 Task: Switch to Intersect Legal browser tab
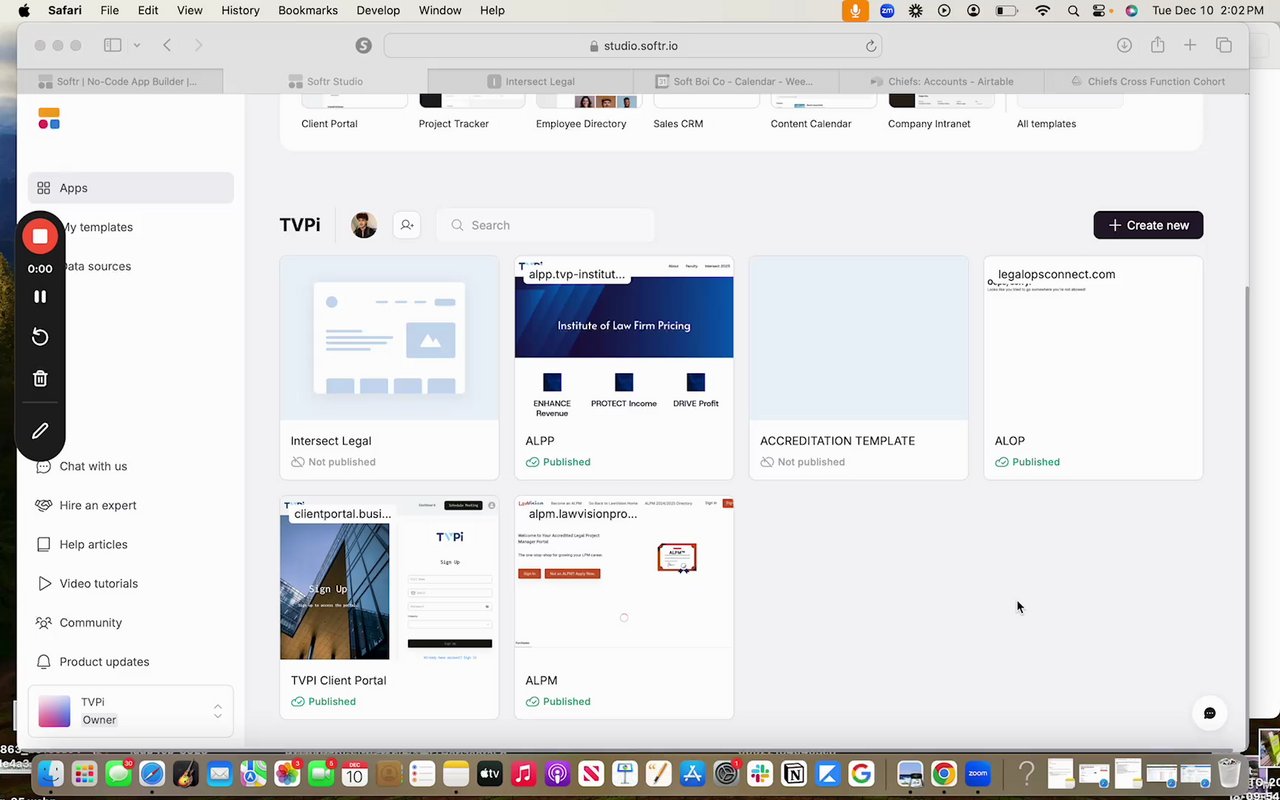pyautogui.click(x=531, y=82)
